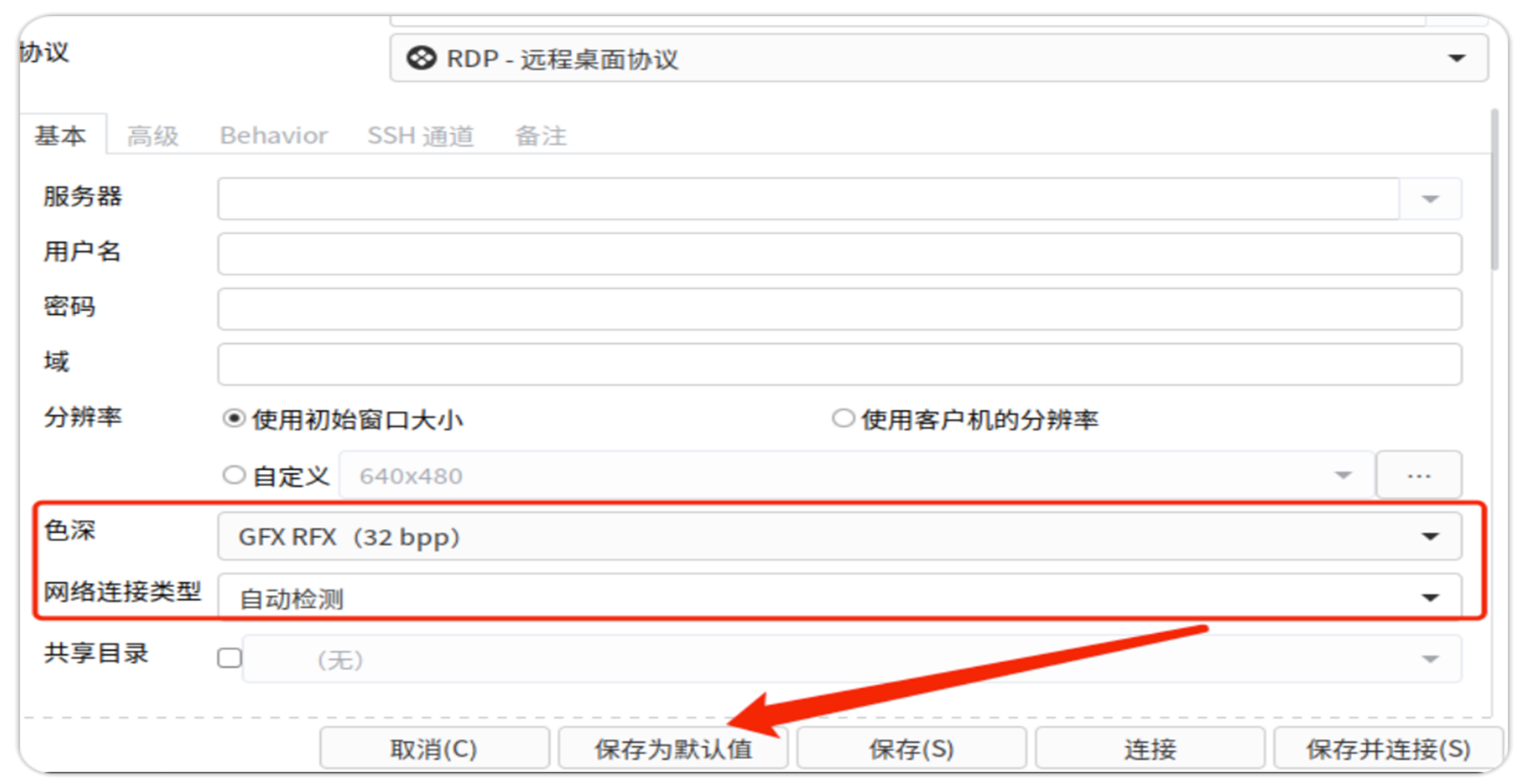Choose the 自定义 resolution radio button
The width and height of the screenshot is (1528, 784).
click(x=234, y=475)
